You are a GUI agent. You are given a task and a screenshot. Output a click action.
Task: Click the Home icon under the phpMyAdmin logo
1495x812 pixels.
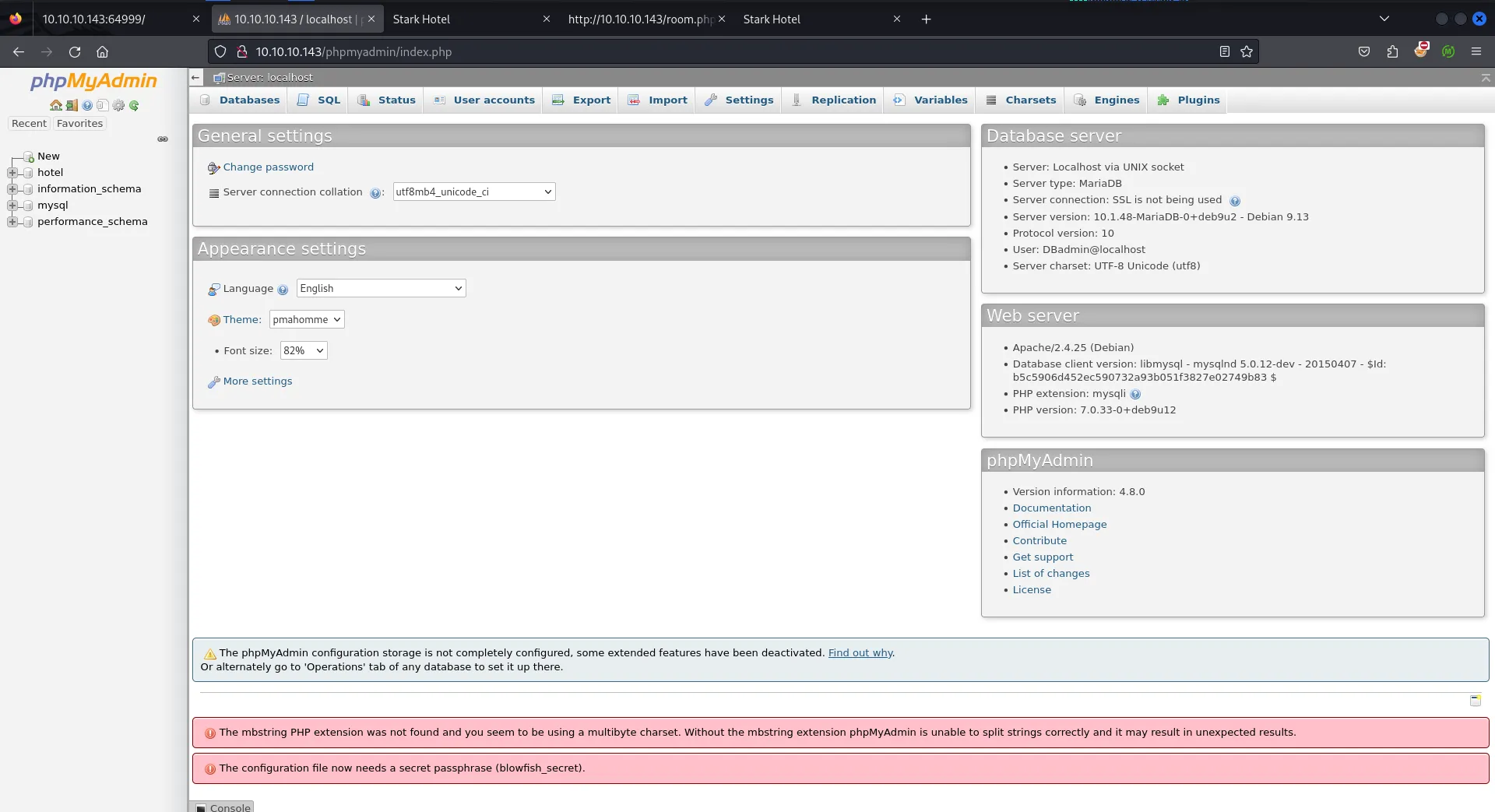pos(55,105)
